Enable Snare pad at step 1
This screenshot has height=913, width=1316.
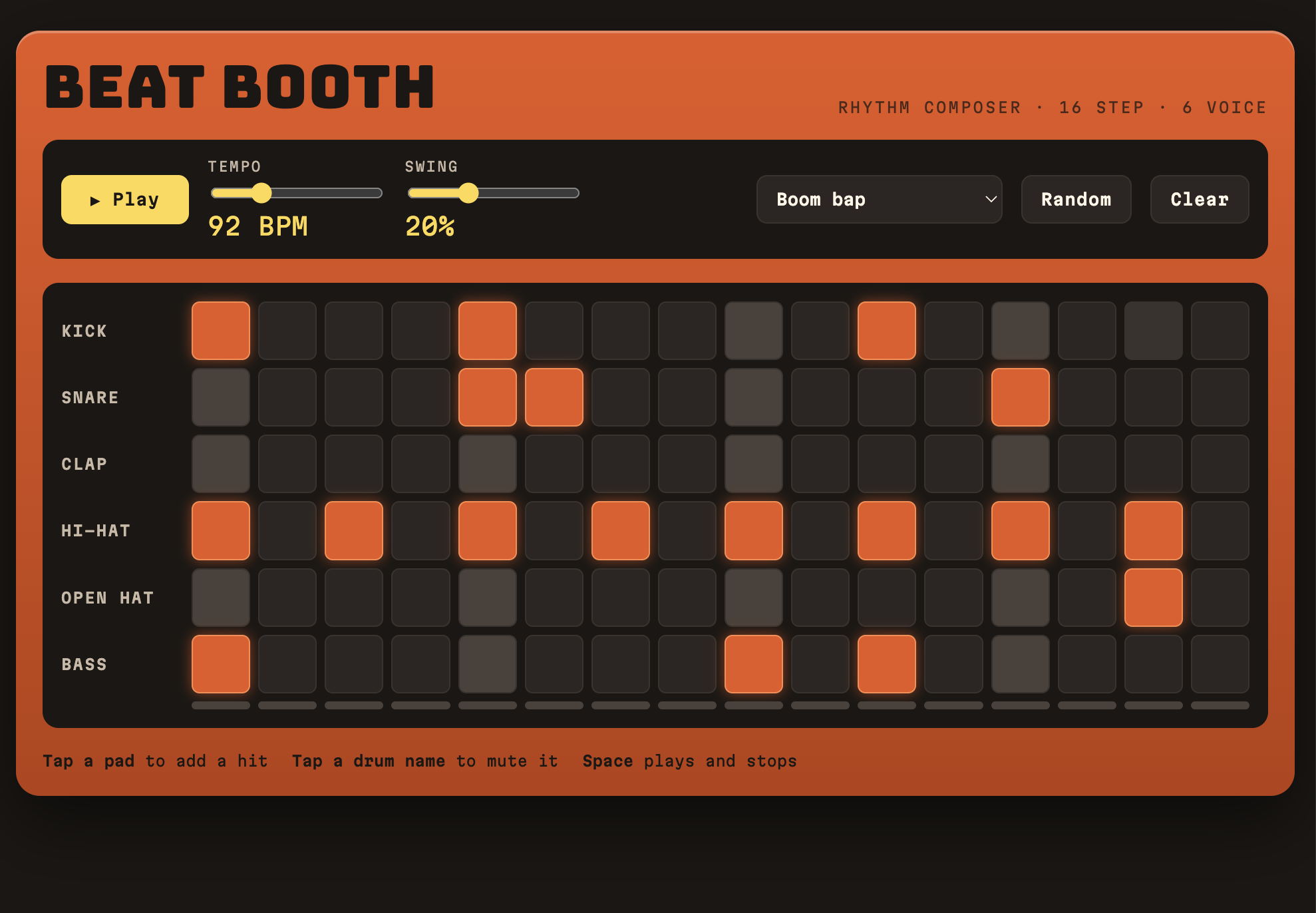click(221, 397)
